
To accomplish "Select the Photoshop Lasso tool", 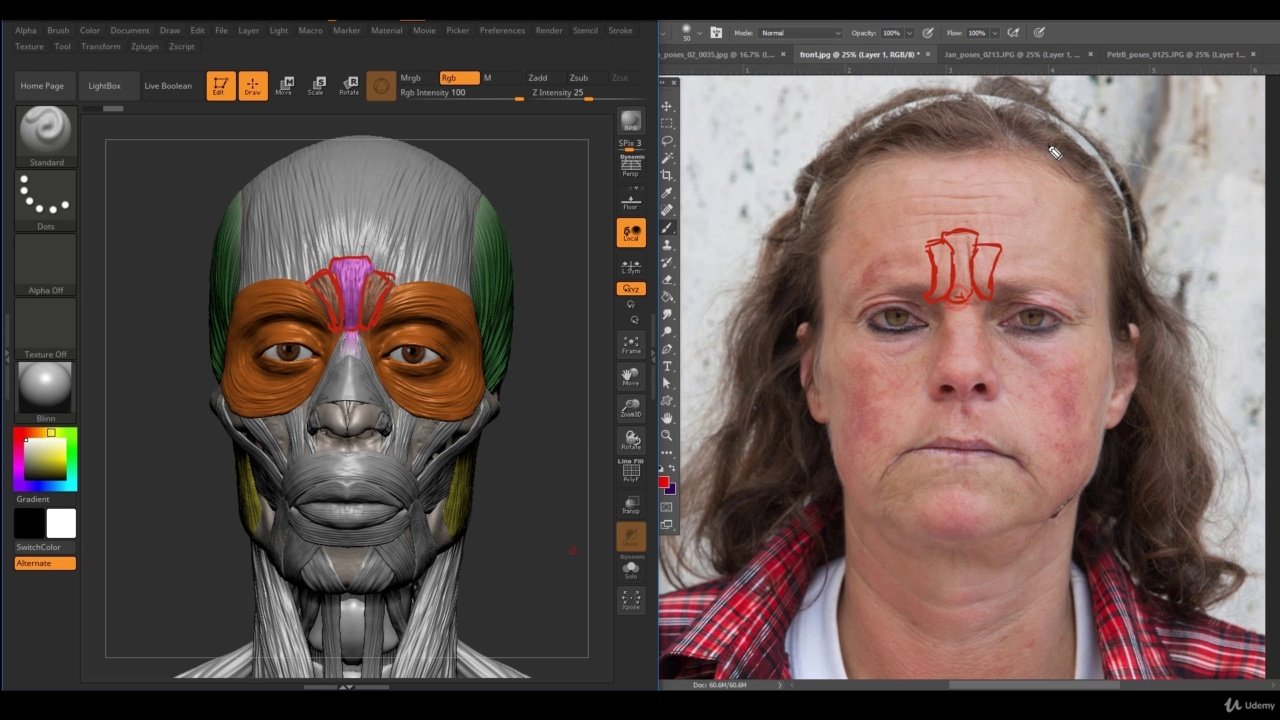I will tap(667, 141).
